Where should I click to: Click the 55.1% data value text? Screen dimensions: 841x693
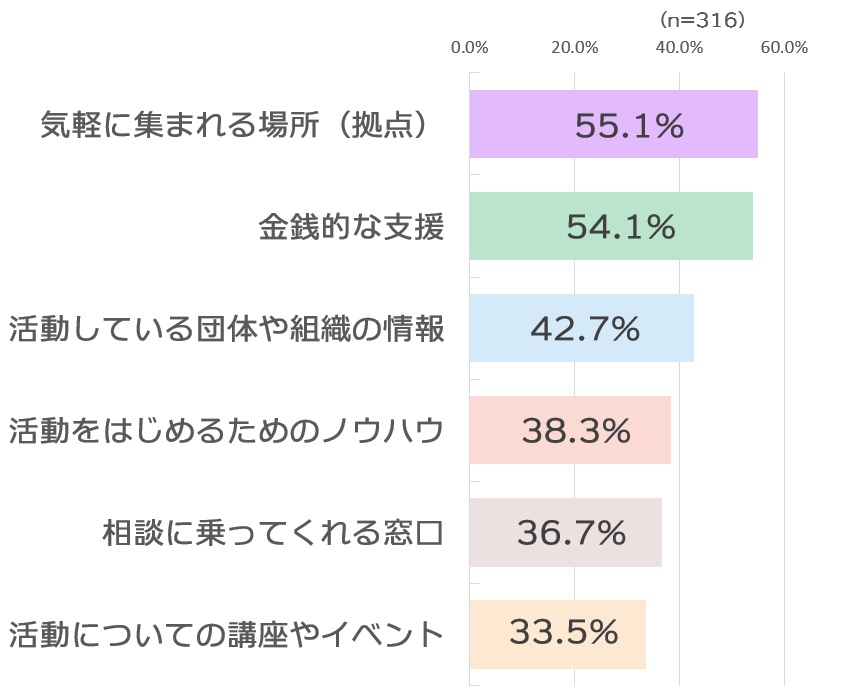[x=630, y=125]
